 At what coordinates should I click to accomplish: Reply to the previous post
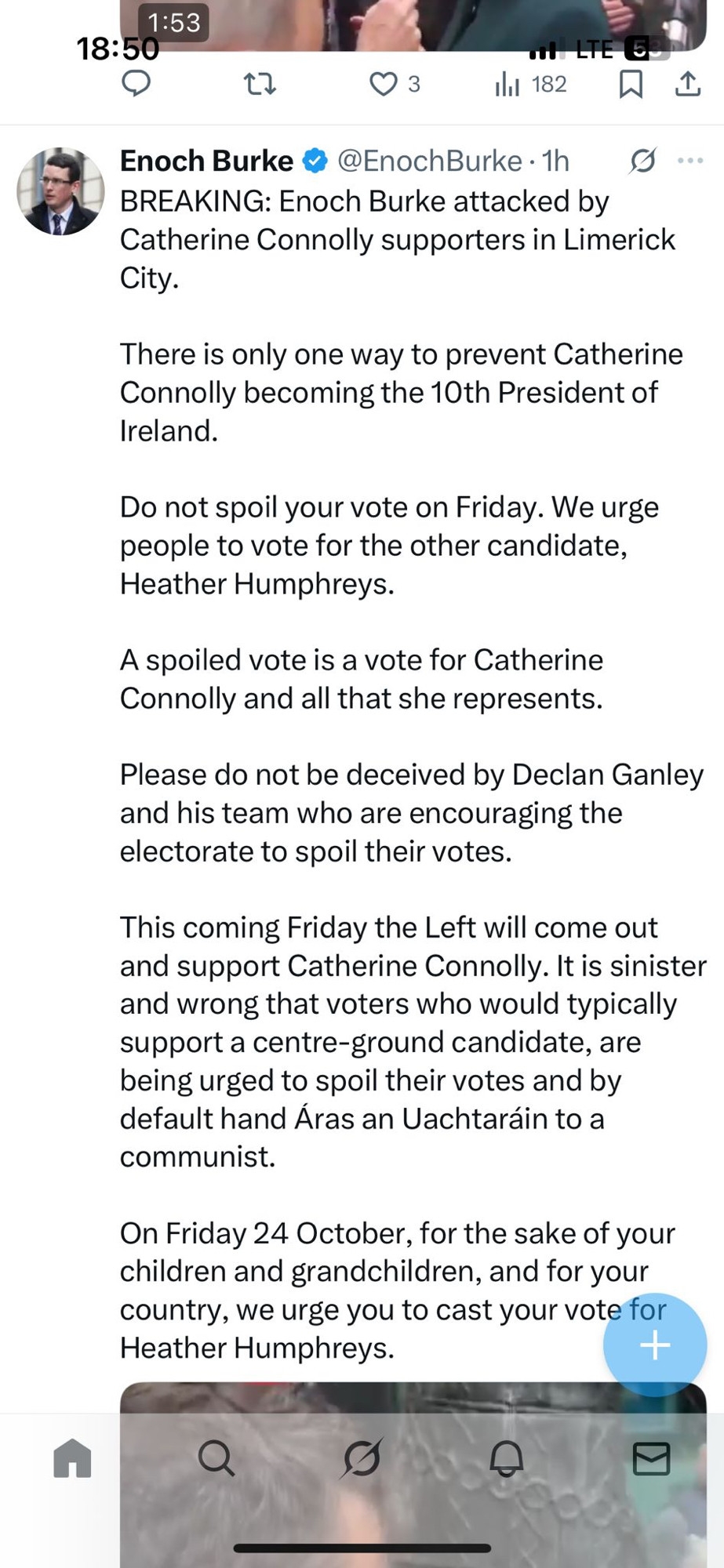coord(136,83)
